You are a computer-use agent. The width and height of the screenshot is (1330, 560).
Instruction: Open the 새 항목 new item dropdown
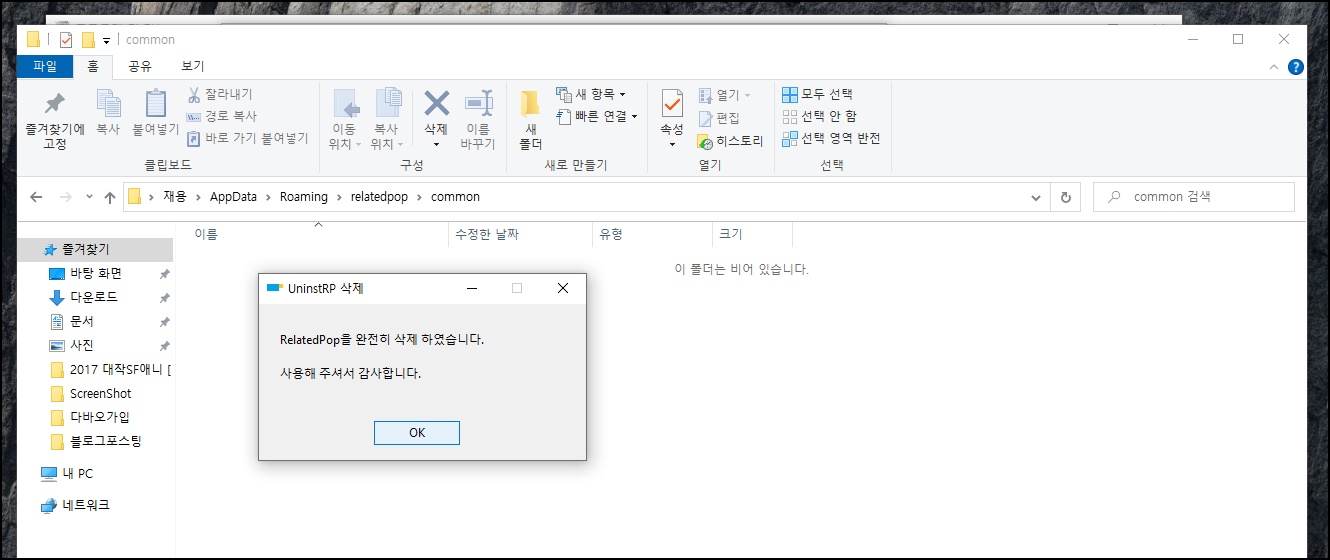pos(591,95)
